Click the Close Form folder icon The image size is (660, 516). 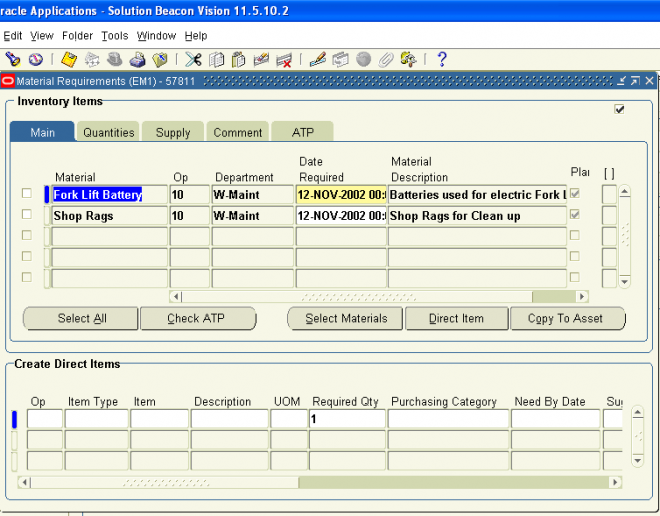(x=160, y=59)
